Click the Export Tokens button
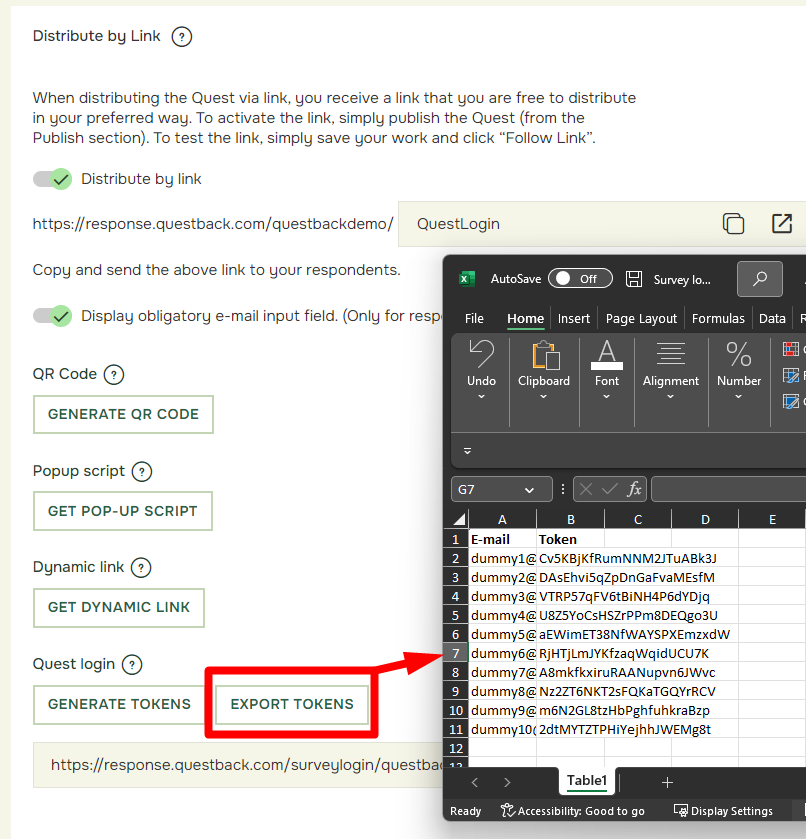806x839 pixels. click(x=292, y=704)
